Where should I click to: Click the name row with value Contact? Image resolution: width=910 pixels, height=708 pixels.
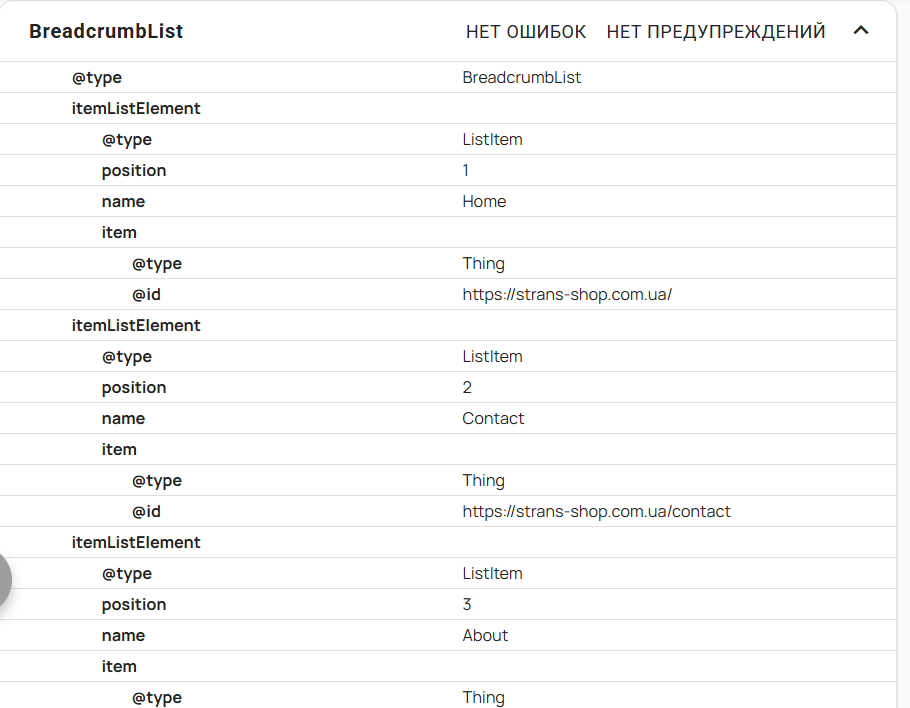click(x=448, y=418)
